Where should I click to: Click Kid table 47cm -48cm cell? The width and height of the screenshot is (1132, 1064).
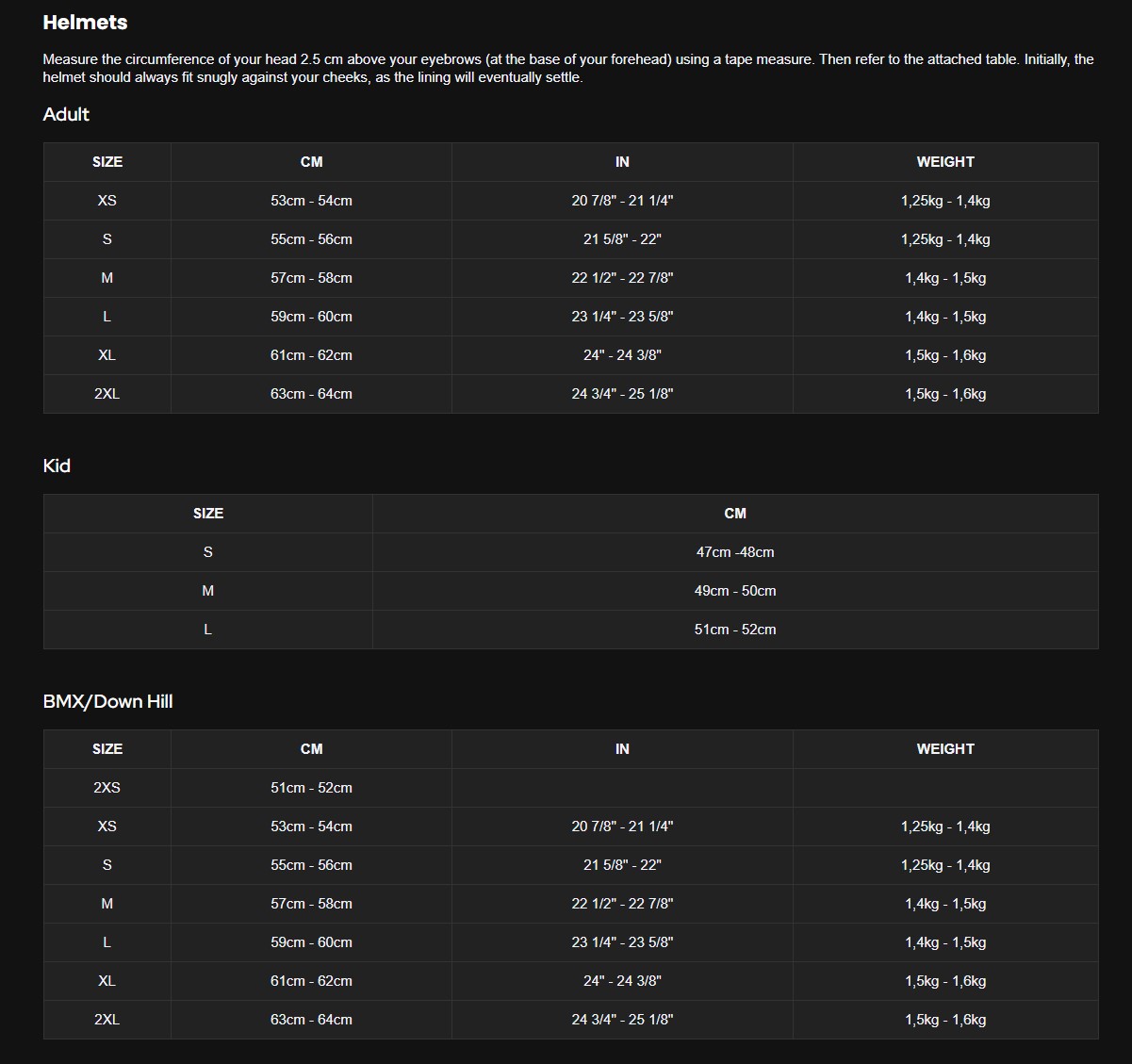tap(735, 552)
